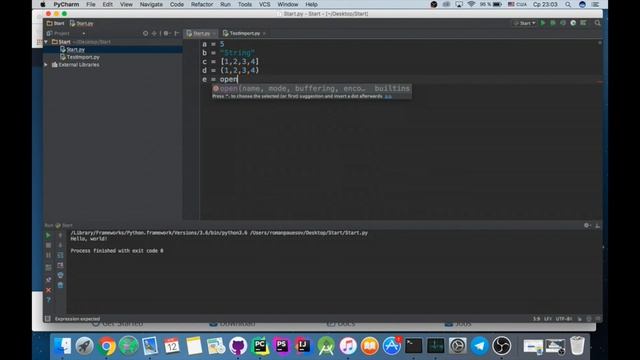Close the TestImport.py editor tab
Viewport: 640px width, 360px height.
[x=264, y=33]
